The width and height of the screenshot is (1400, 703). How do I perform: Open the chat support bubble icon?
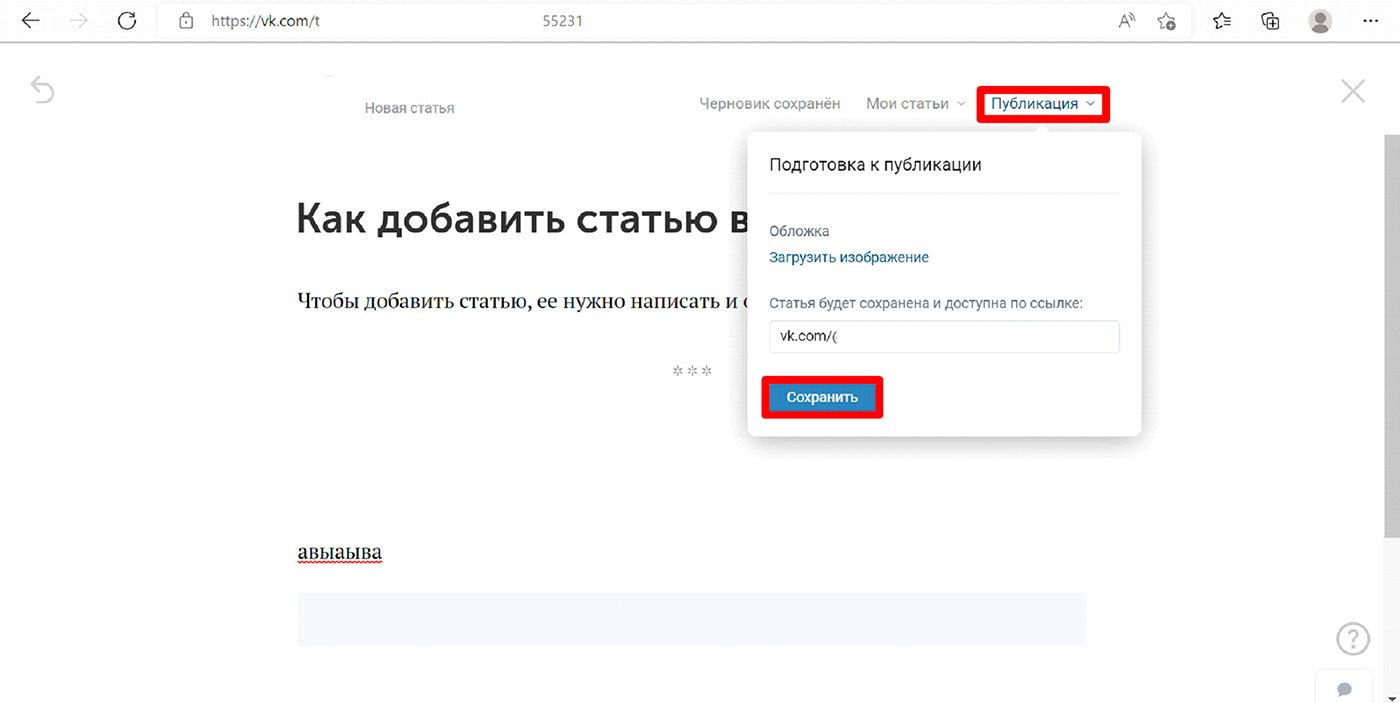1345,689
